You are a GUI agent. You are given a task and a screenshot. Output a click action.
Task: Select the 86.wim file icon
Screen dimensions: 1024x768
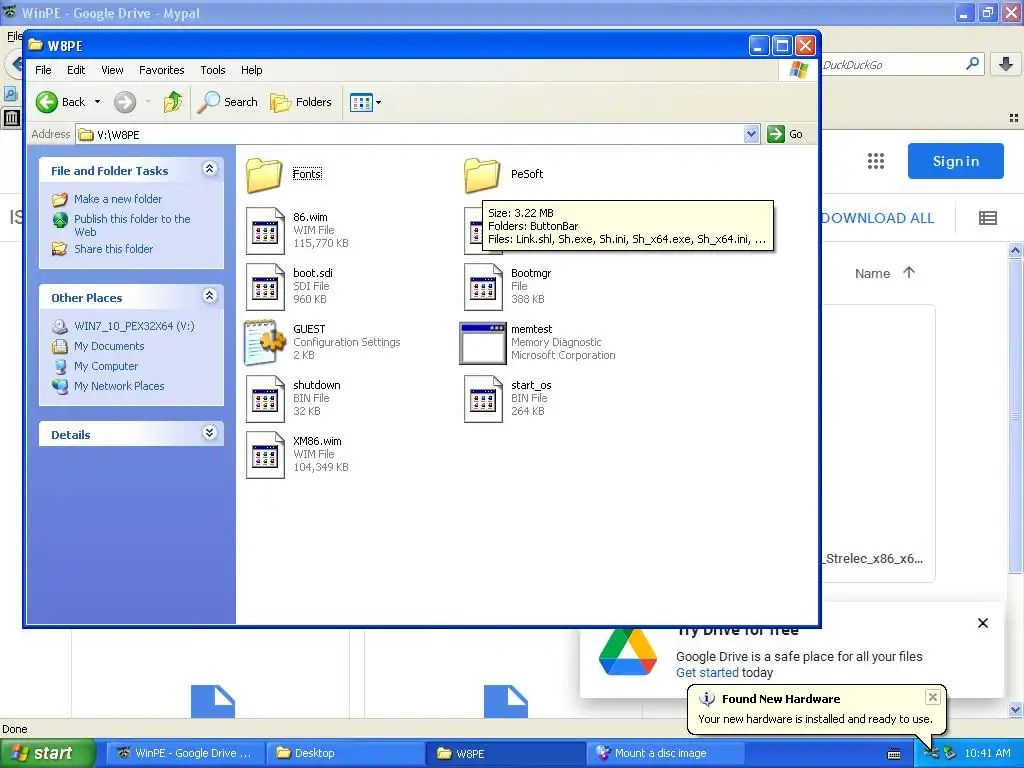click(265, 231)
